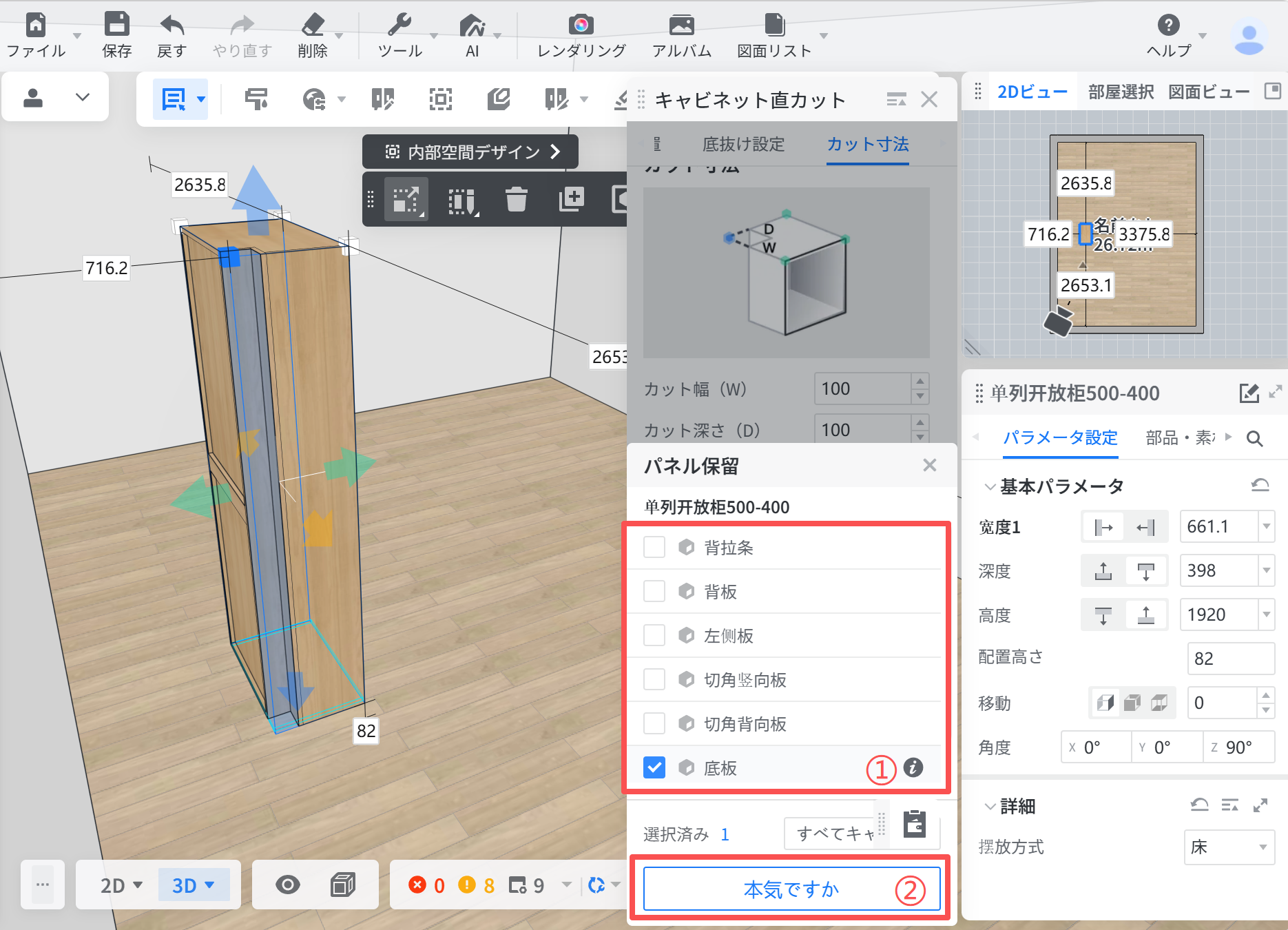
Task: Open the 2D view mode dropdown
Action: (121, 885)
